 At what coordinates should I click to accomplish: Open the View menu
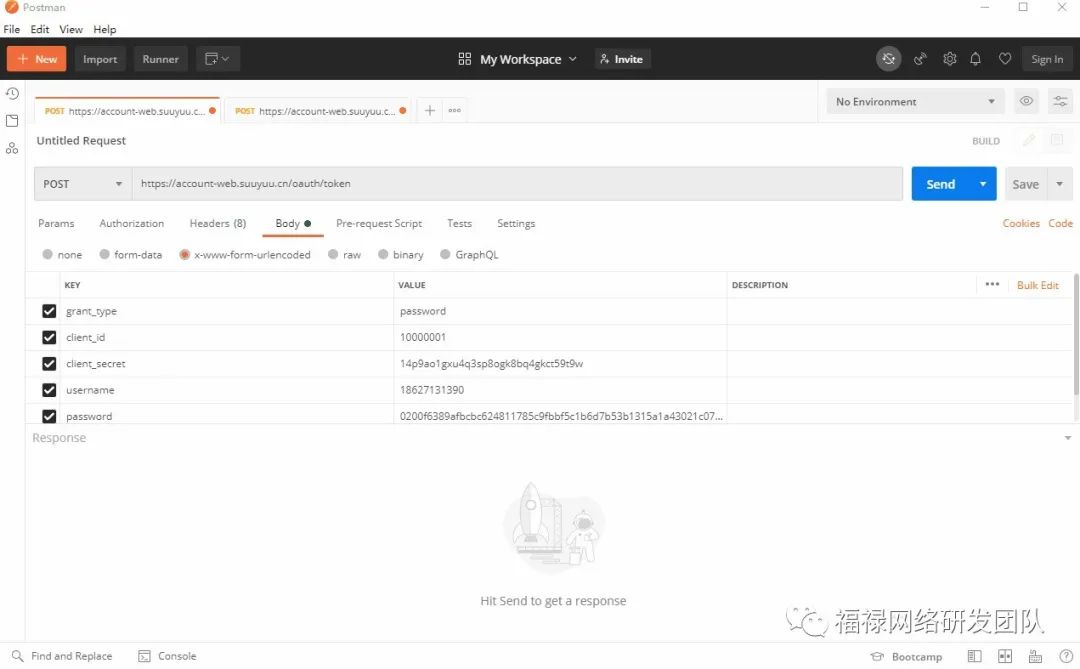(70, 30)
